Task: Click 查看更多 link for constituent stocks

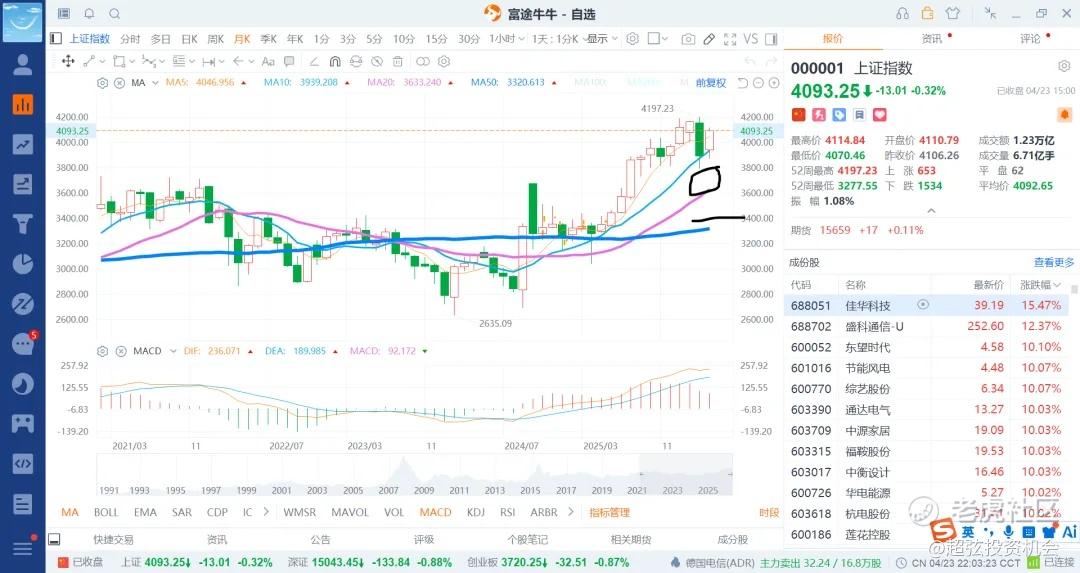Action: tap(1054, 262)
